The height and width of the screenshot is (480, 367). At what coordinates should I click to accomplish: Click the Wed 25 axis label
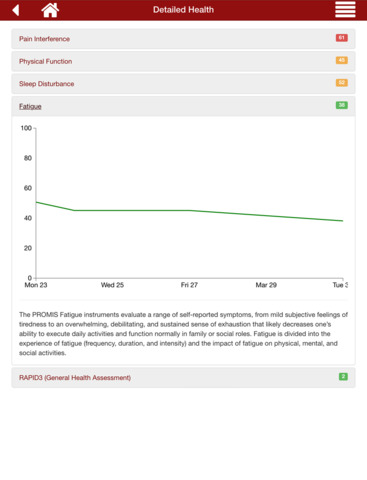112,285
